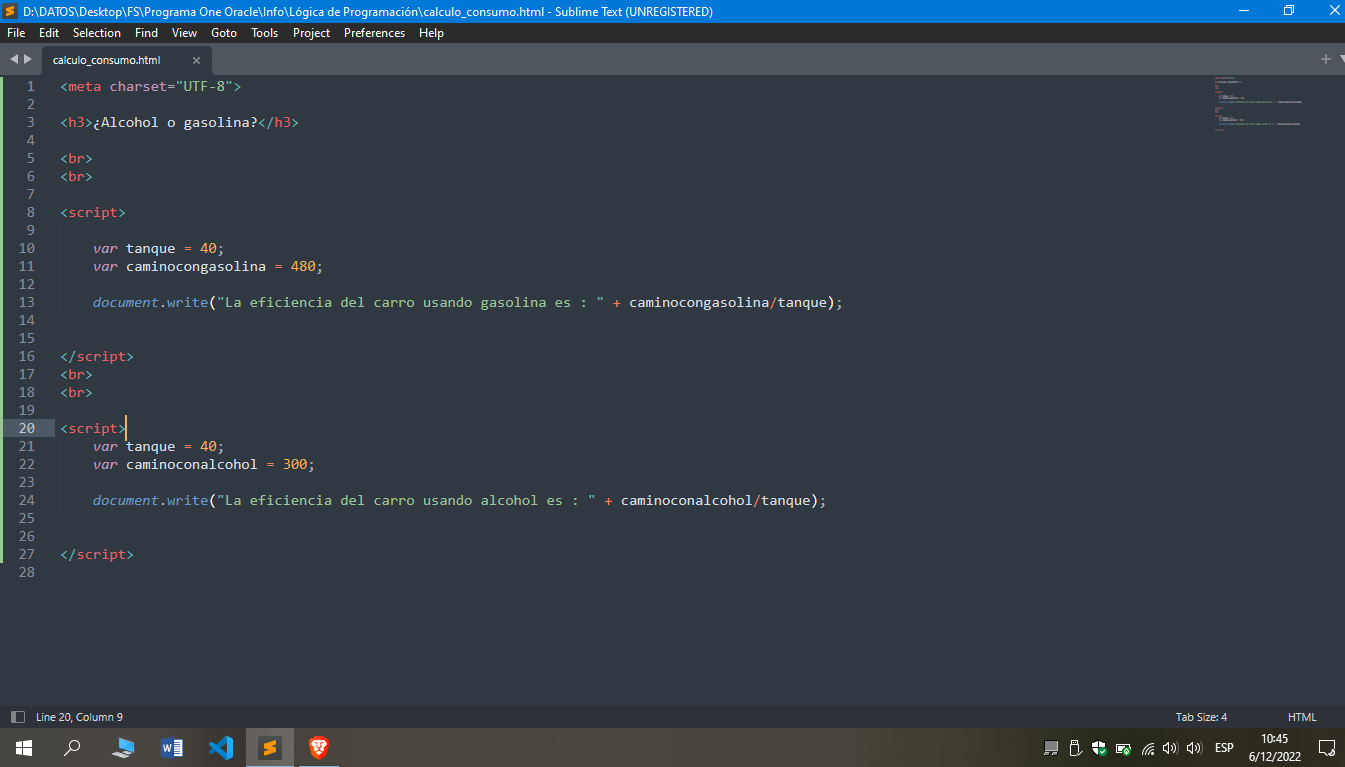
Task: Go to previous tab with left arrow
Action: tap(14, 59)
